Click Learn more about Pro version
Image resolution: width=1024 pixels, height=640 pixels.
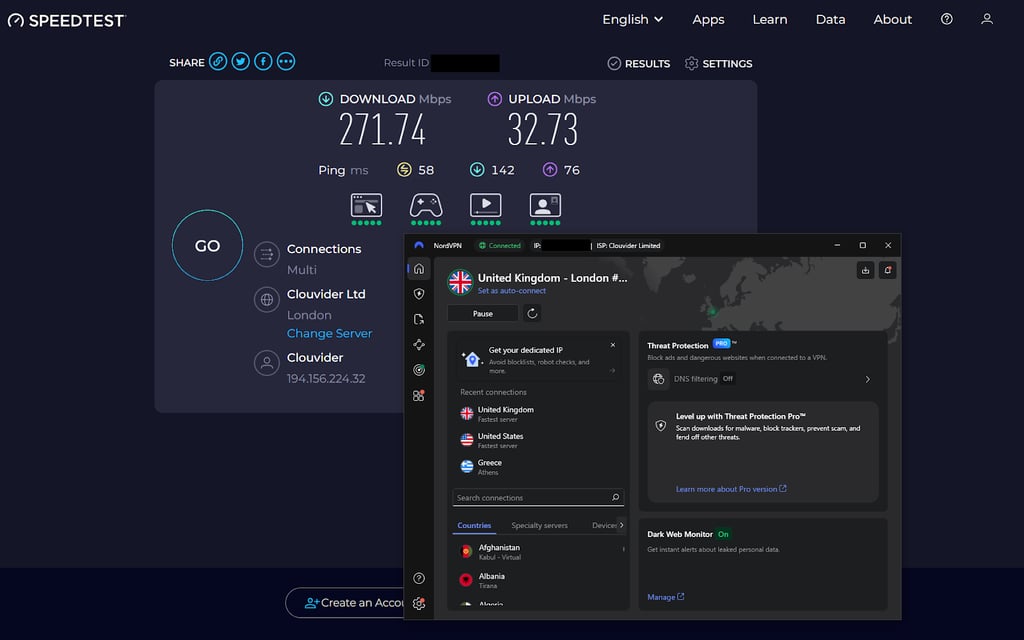[x=731, y=489]
